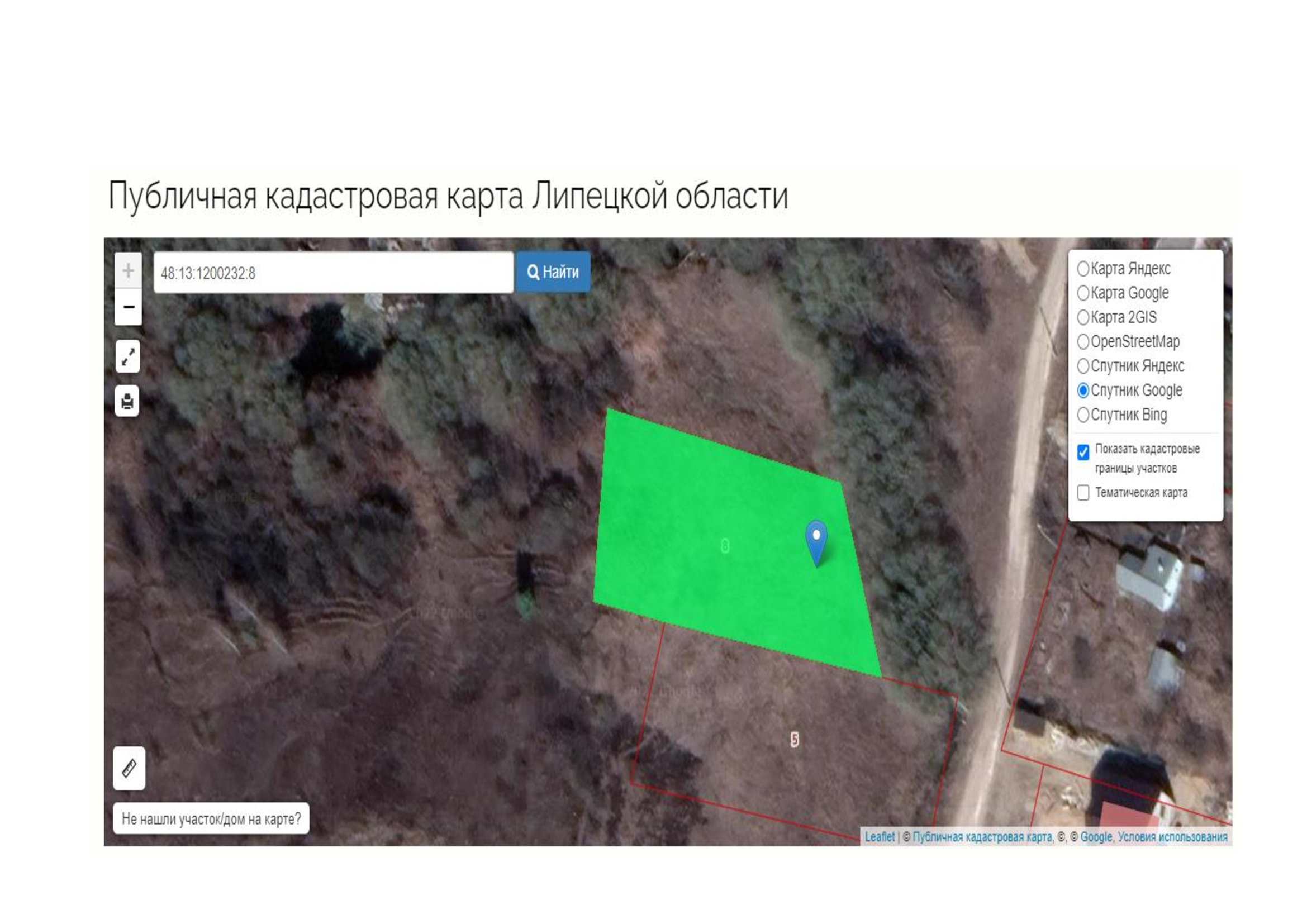Viewport: 1307px width, 924px height.
Task: Click the Найти search button
Action: (553, 273)
